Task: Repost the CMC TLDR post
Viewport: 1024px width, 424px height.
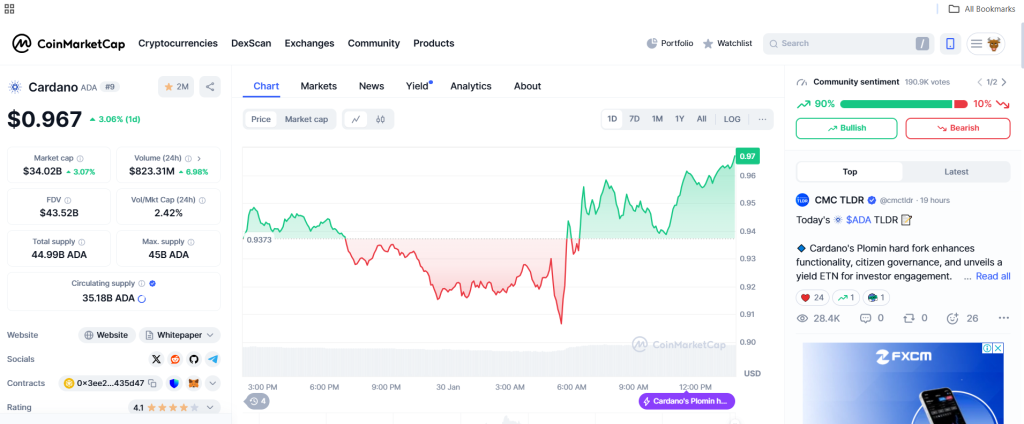Action: [915, 318]
